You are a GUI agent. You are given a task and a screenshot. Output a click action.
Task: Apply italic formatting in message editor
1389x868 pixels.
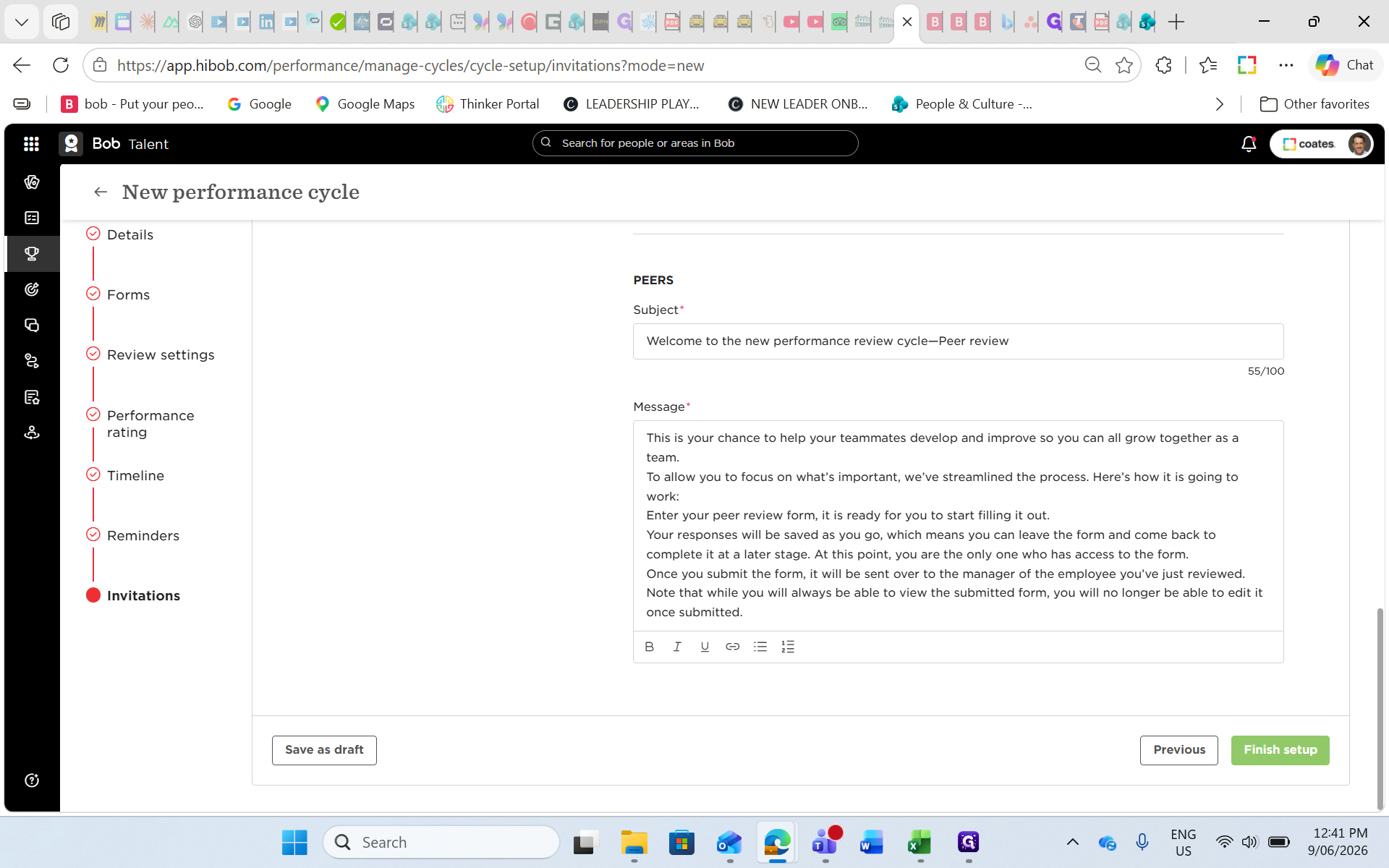(x=677, y=647)
